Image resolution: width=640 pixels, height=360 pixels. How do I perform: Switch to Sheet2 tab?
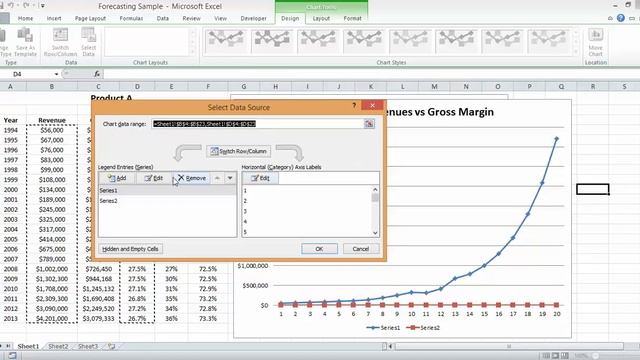58,346
